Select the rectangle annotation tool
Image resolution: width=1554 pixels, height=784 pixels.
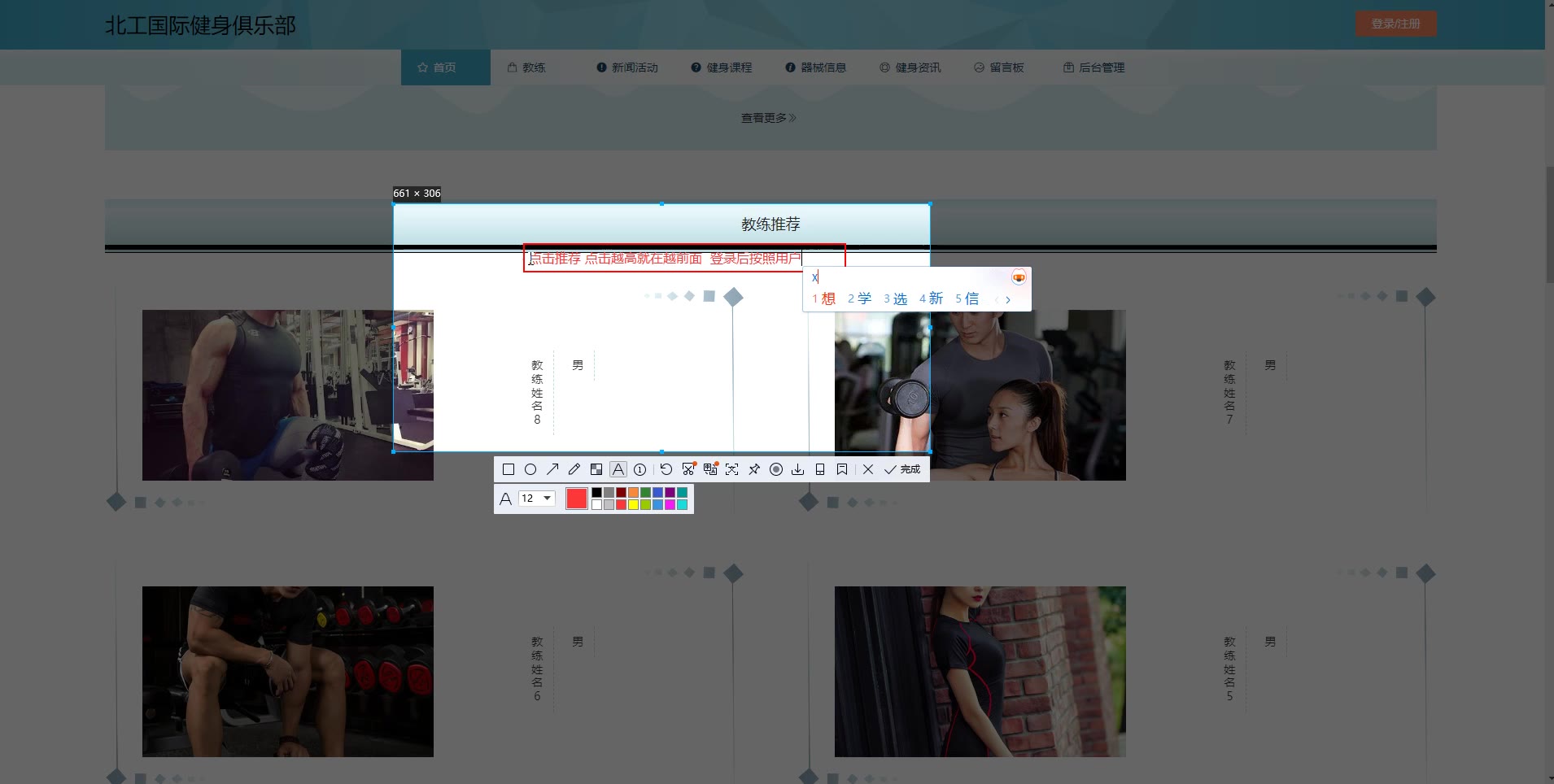[509, 469]
